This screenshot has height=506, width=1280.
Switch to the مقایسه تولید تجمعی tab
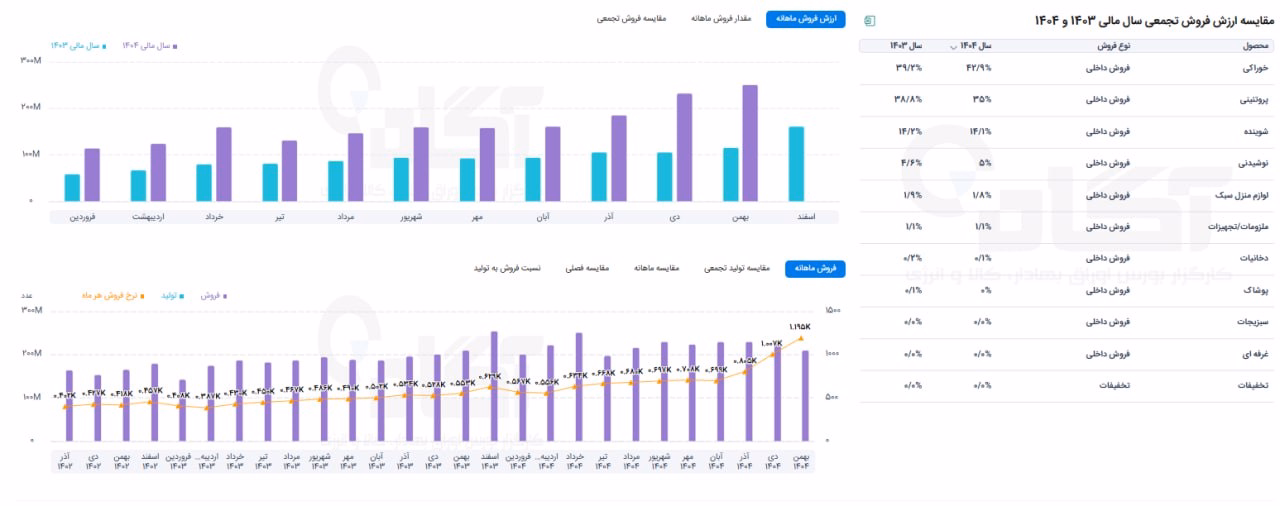(x=738, y=269)
